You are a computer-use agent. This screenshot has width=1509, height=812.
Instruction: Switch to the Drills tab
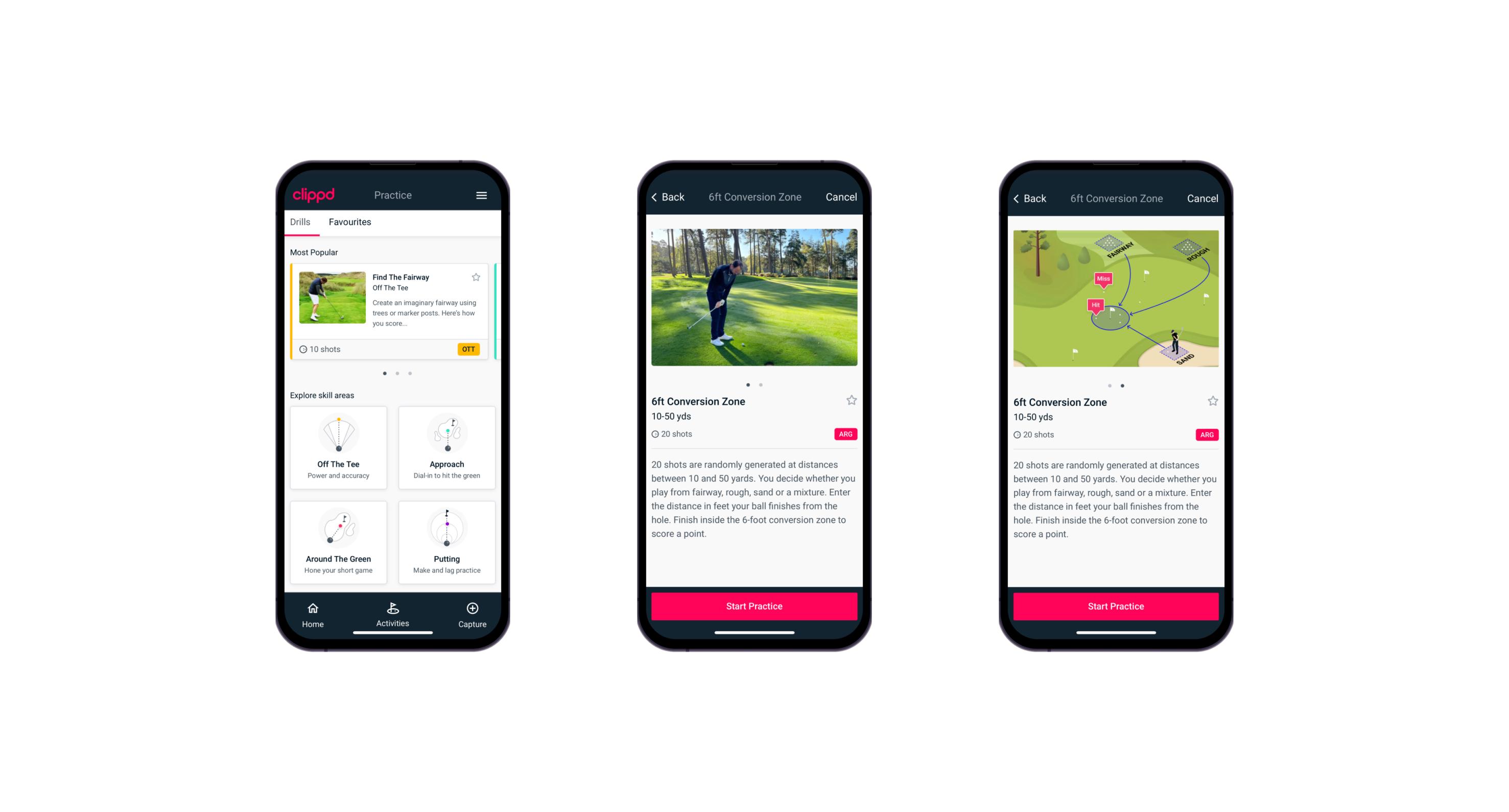301,222
